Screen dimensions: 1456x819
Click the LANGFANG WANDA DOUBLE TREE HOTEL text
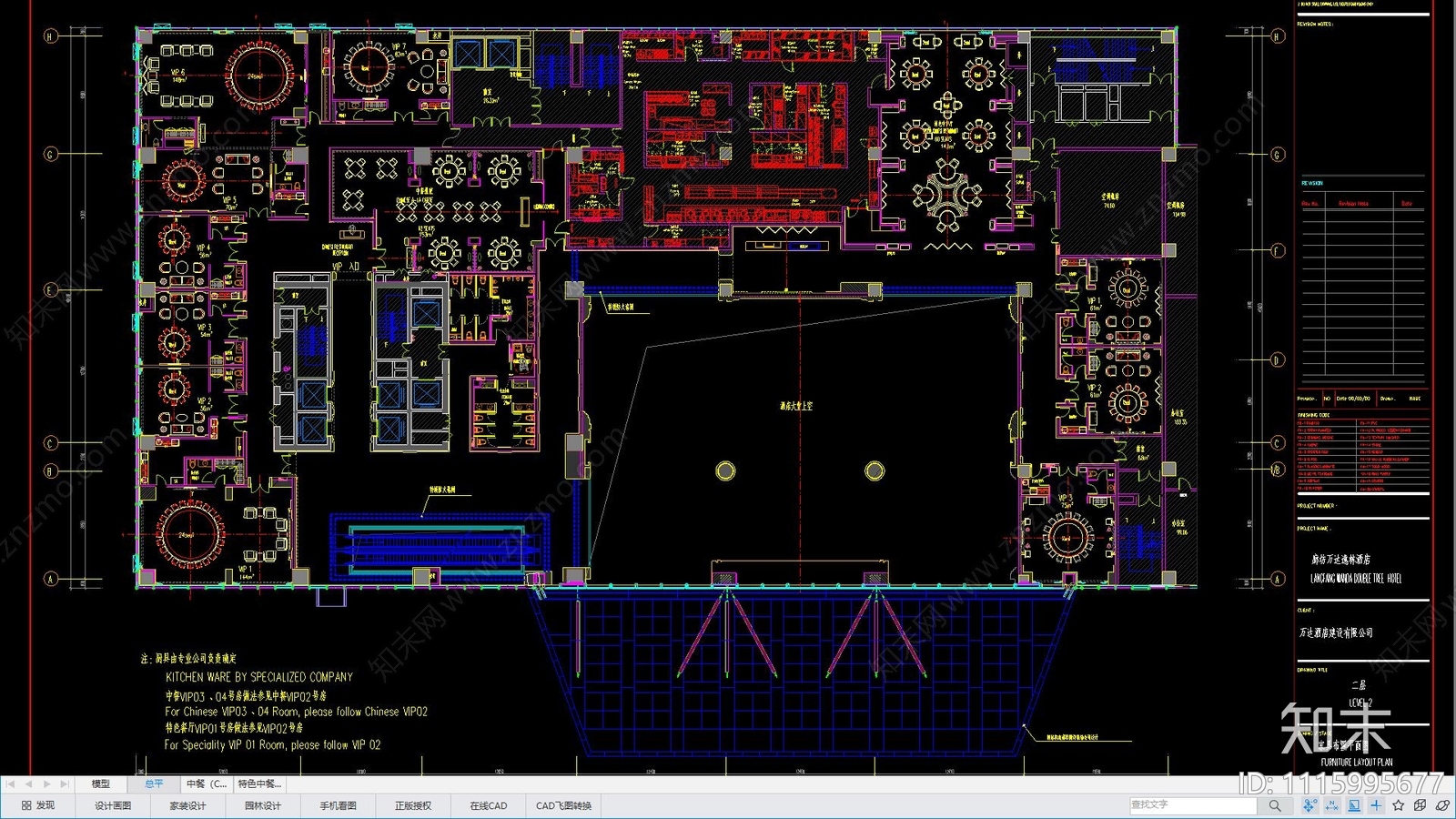coord(1356,579)
